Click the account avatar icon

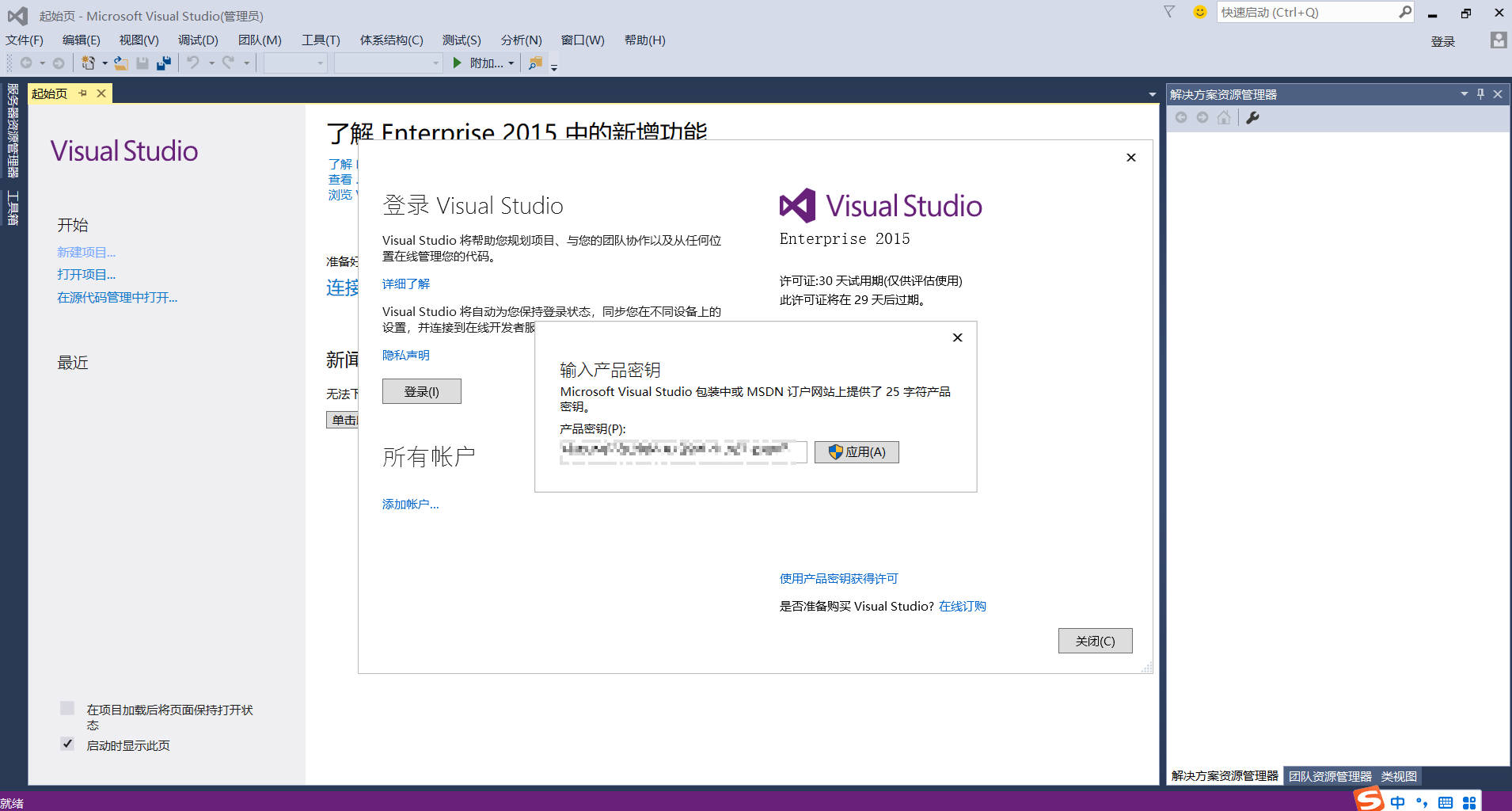(1498, 40)
